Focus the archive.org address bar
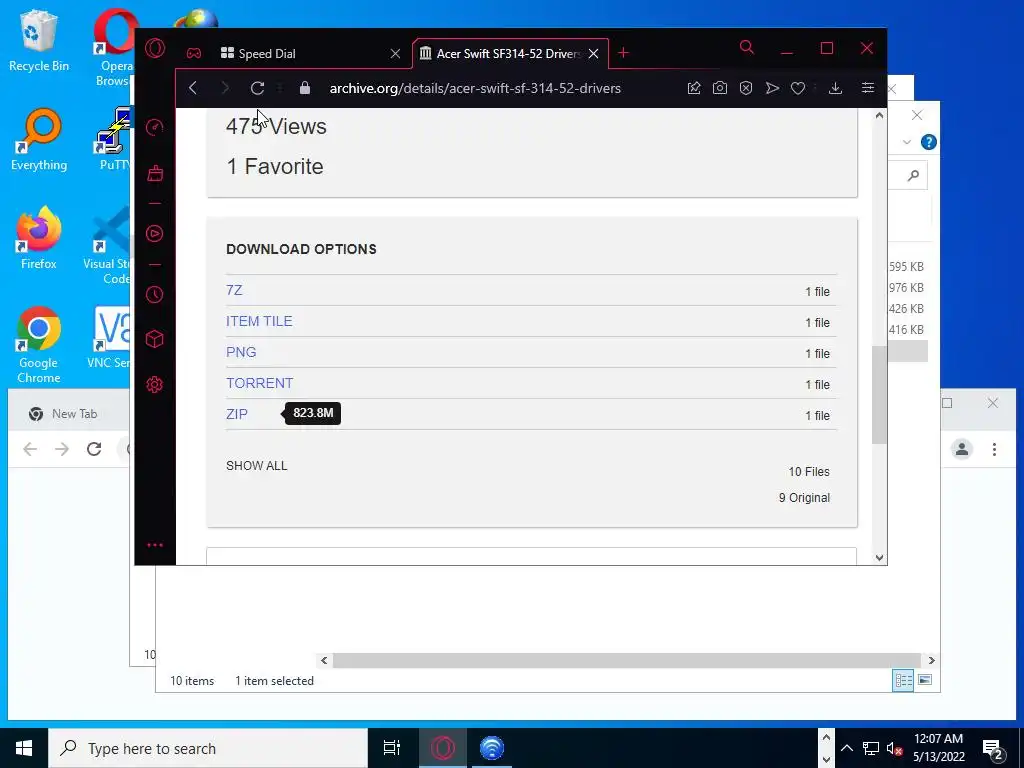Screen dimensions: 1024x768 475,88
